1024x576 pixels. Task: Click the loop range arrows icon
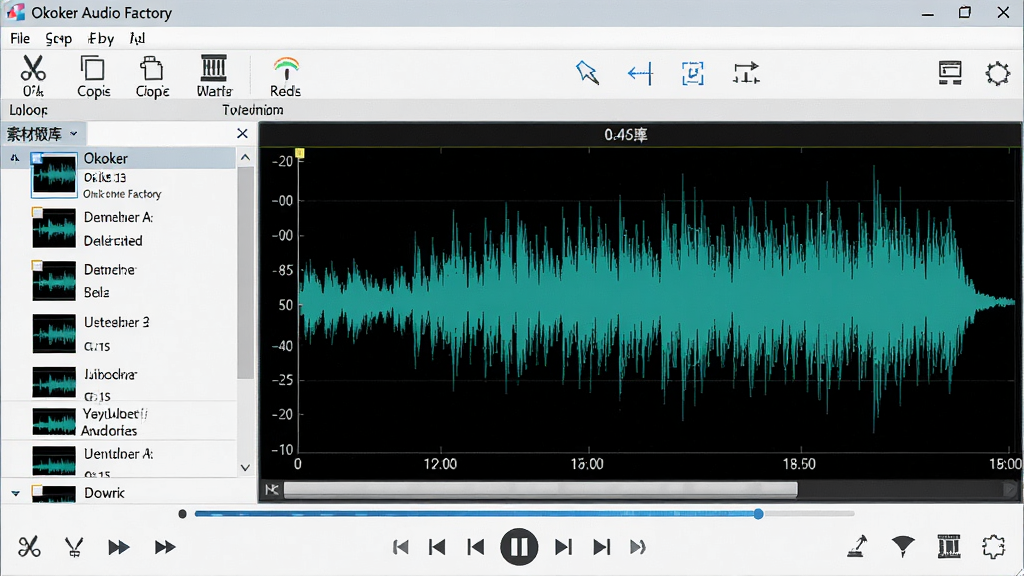tap(746, 73)
